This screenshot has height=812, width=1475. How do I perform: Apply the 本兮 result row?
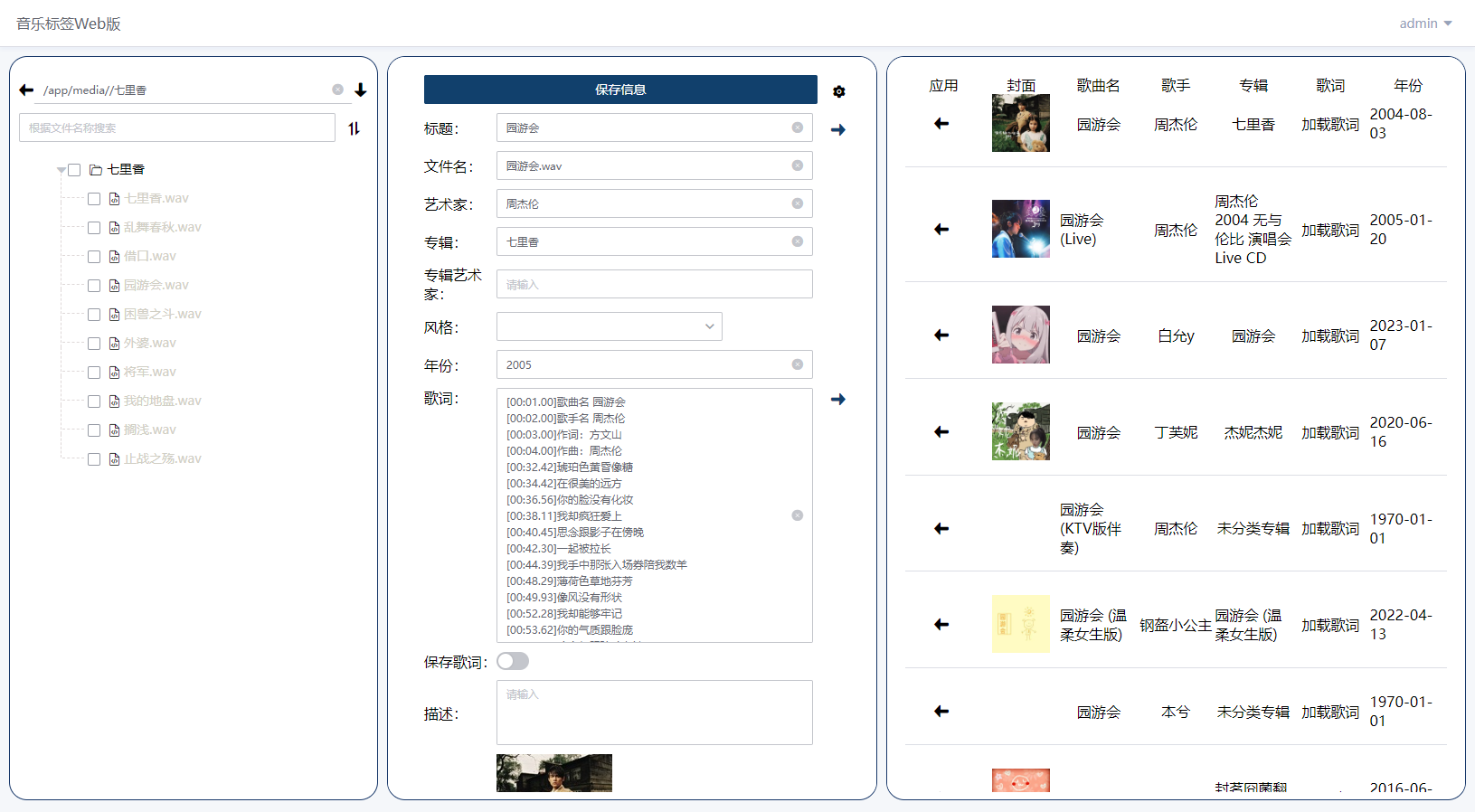pyautogui.click(x=941, y=711)
